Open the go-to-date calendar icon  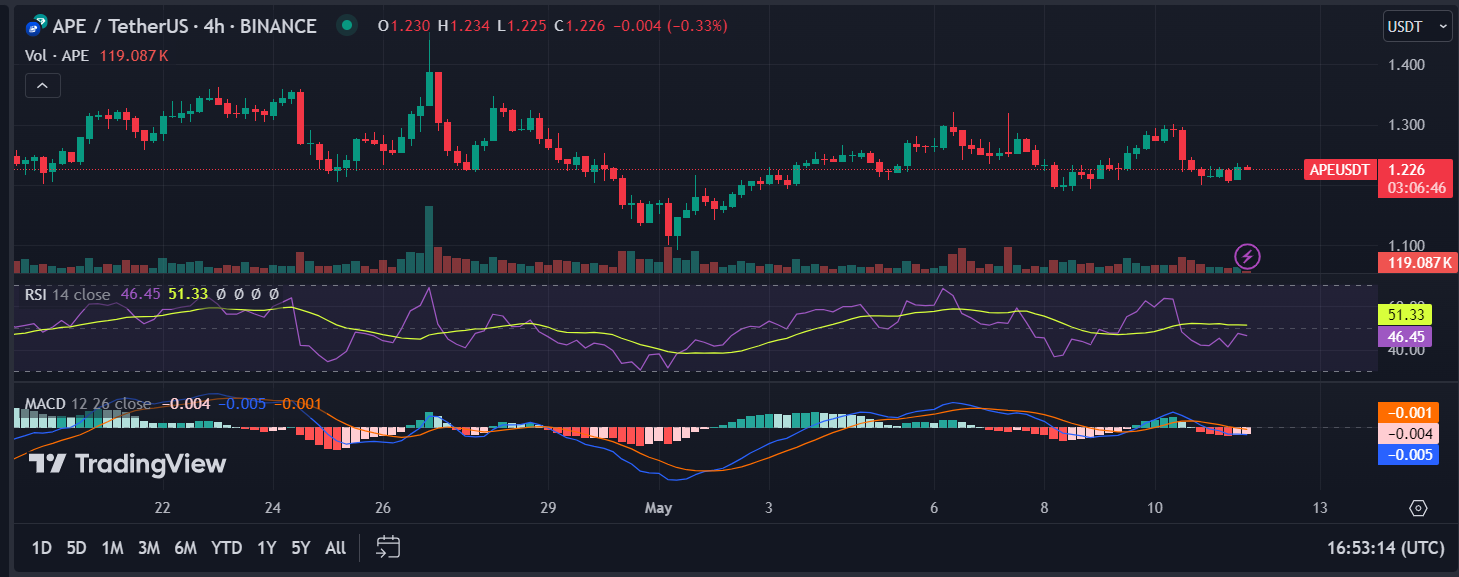point(388,547)
